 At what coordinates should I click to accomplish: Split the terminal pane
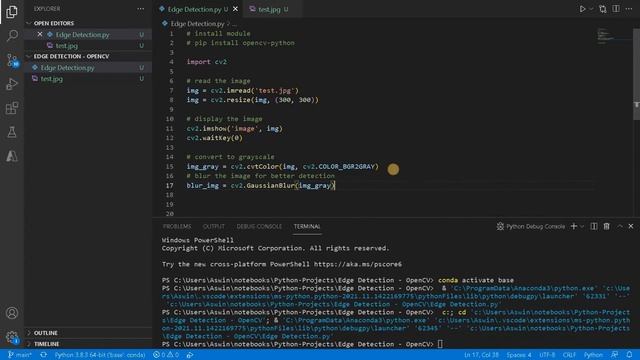(x=594, y=227)
